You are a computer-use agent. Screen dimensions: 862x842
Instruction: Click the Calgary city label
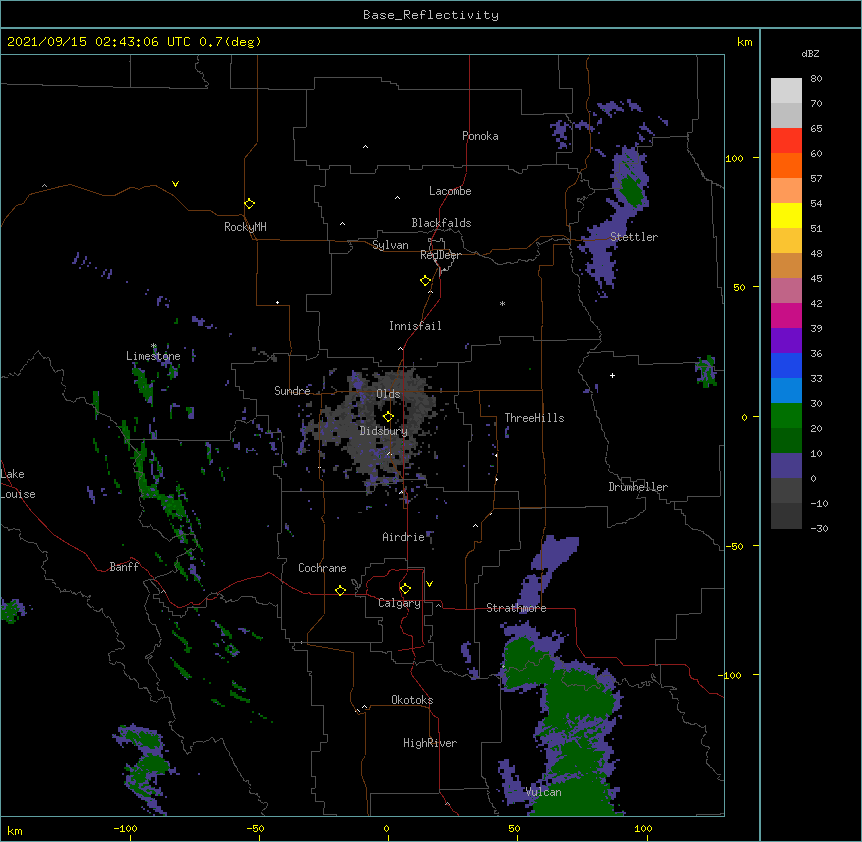400,603
